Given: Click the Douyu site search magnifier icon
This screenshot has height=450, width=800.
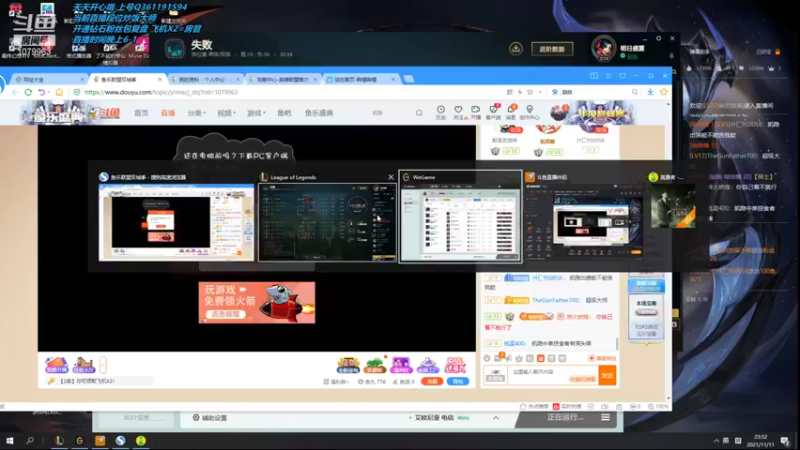Looking at the screenshot, I should point(419,113).
